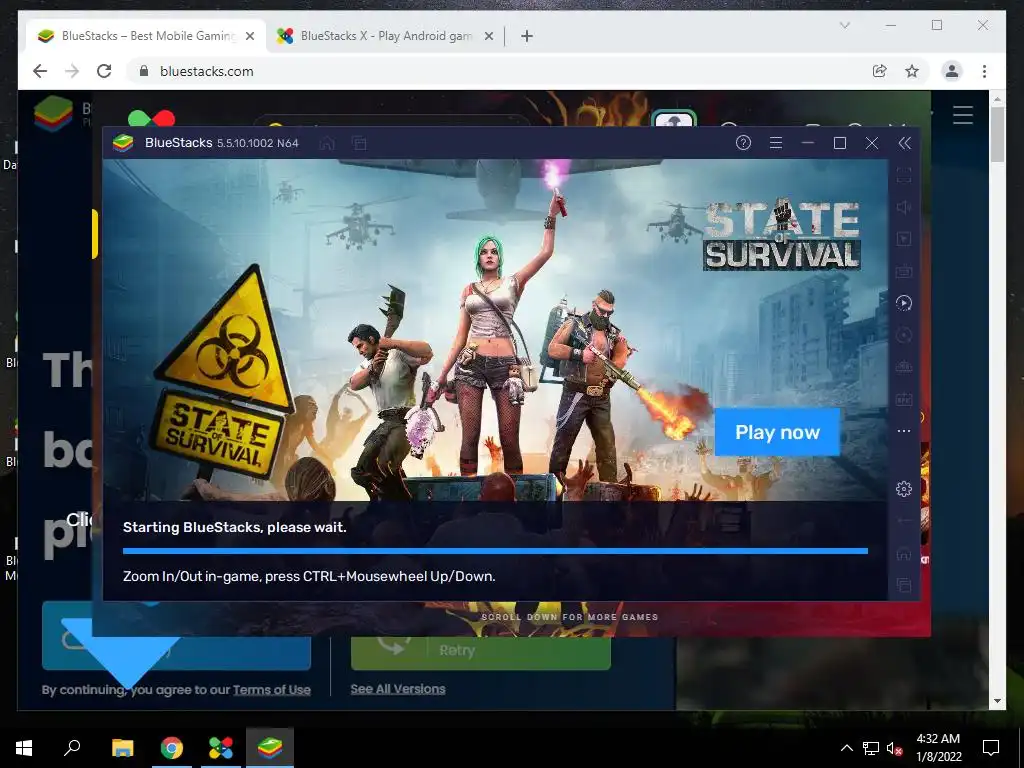The width and height of the screenshot is (1024, 768).
Task: Go back in Chrome
Action: coord(40,71)
